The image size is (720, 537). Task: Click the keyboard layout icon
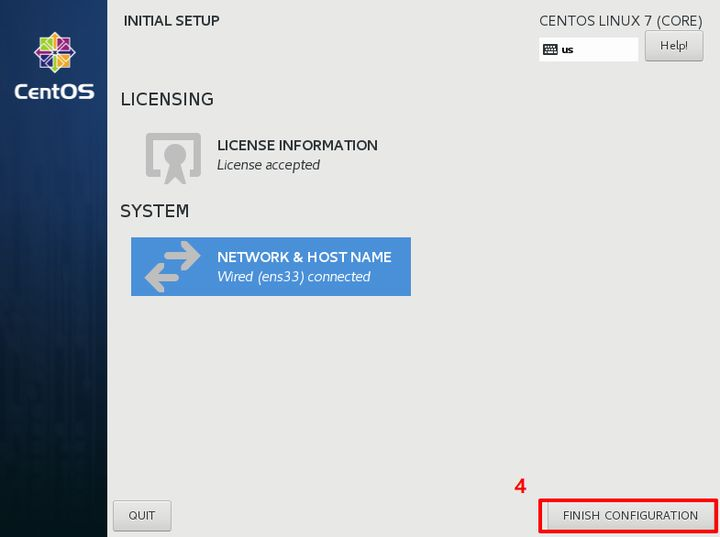tap(550, 49)
